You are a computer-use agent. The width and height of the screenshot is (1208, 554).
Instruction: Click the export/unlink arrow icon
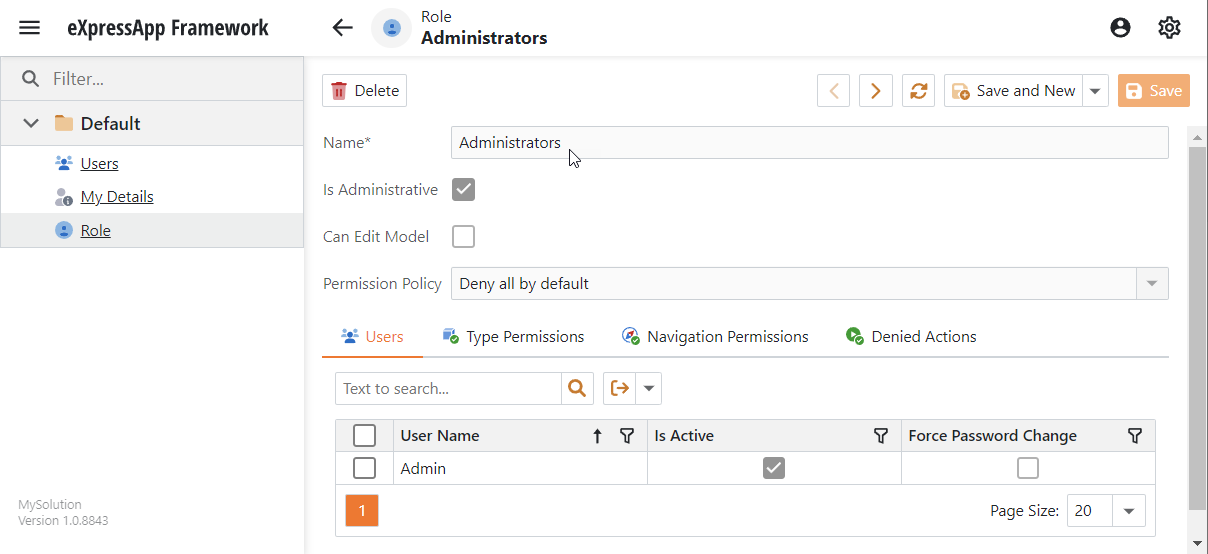(620, 388)
